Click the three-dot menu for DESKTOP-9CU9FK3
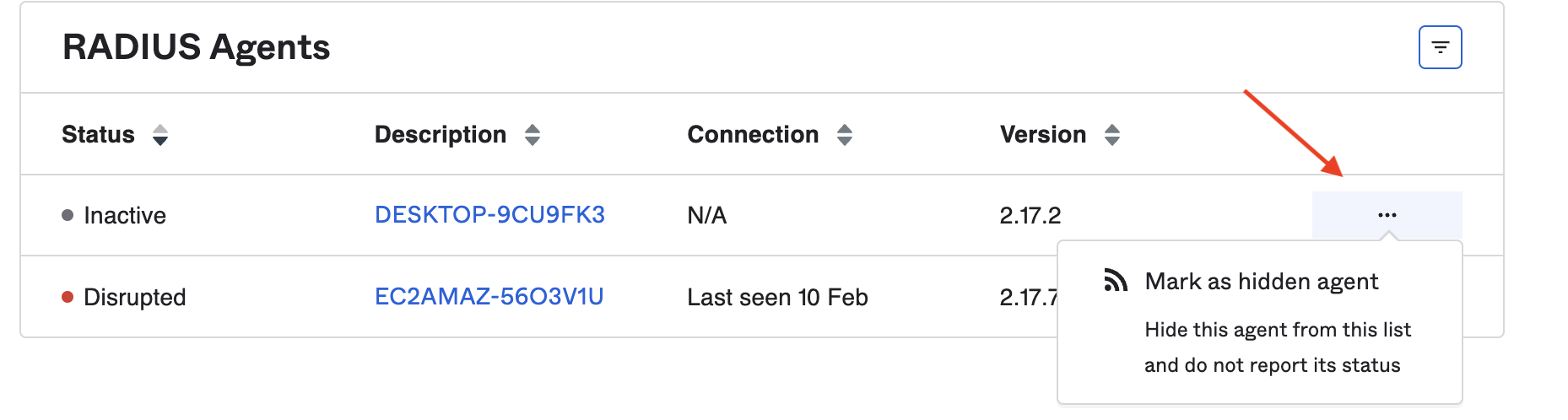The image size is (1568, 420). (x=1387, y=215)
